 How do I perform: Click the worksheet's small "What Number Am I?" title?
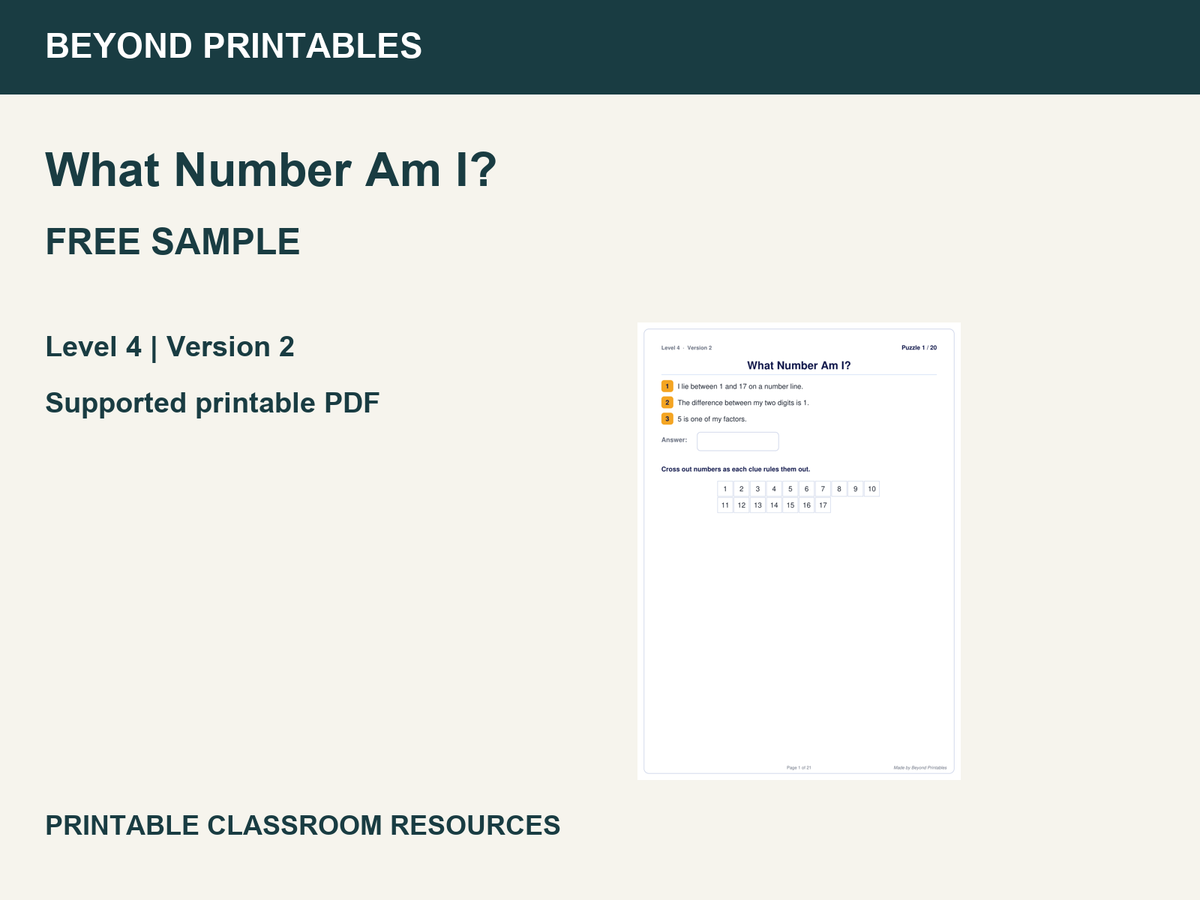(x=799, y=366)
